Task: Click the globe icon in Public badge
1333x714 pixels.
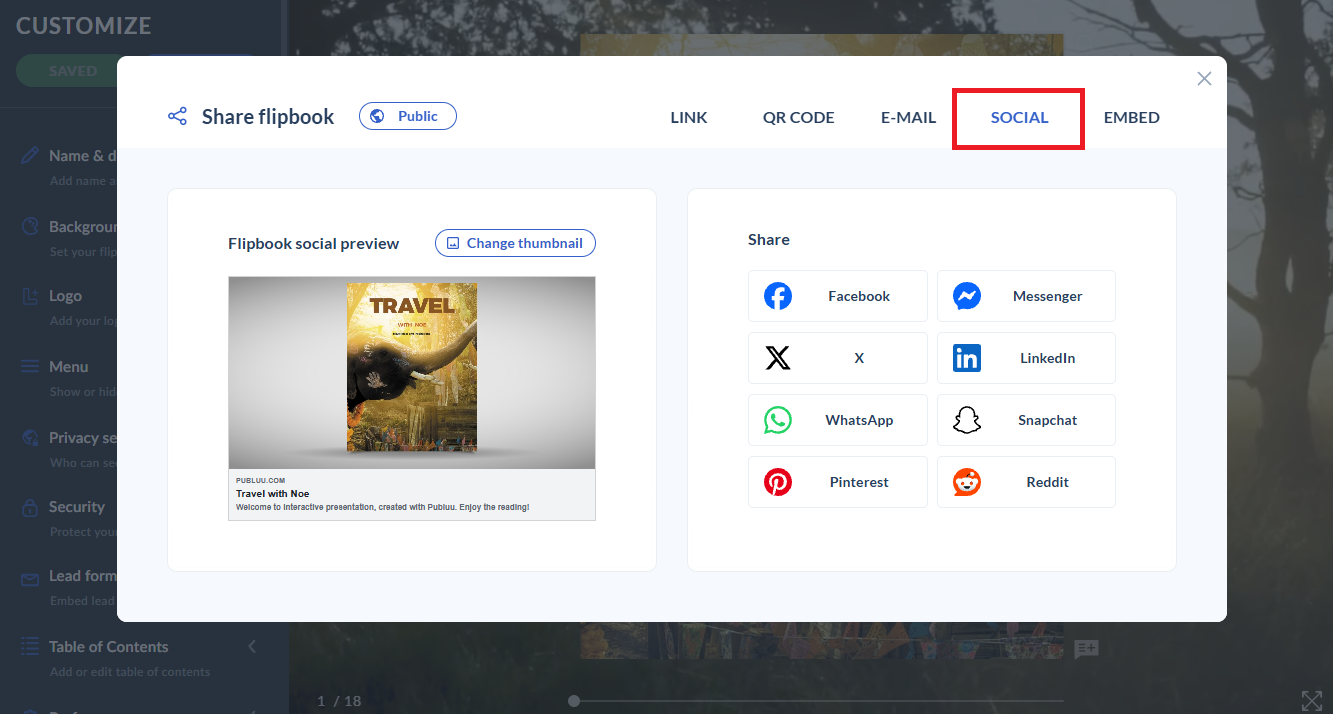Action: click(377, 116)
